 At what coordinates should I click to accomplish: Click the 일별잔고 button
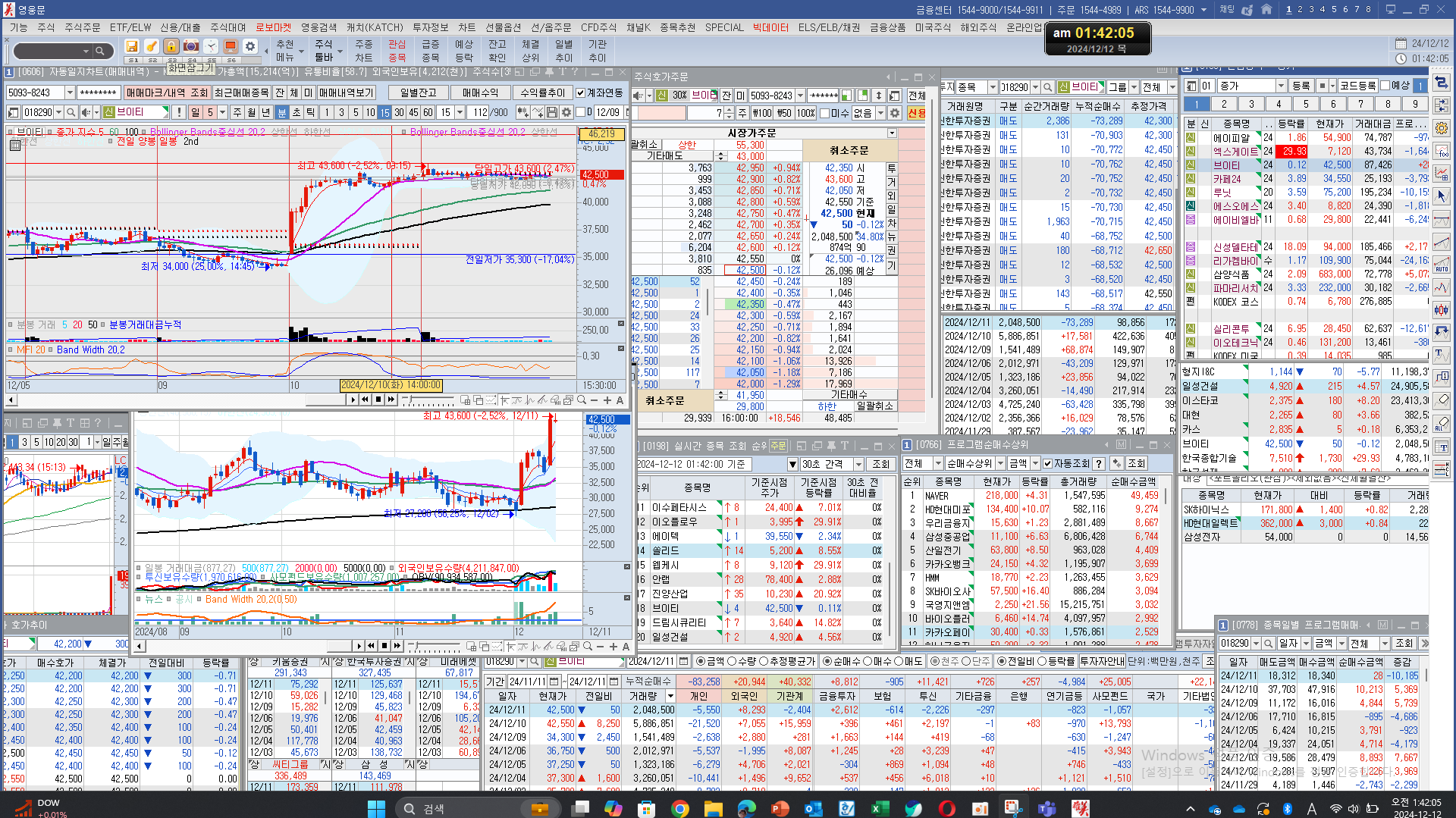point(418,92)
